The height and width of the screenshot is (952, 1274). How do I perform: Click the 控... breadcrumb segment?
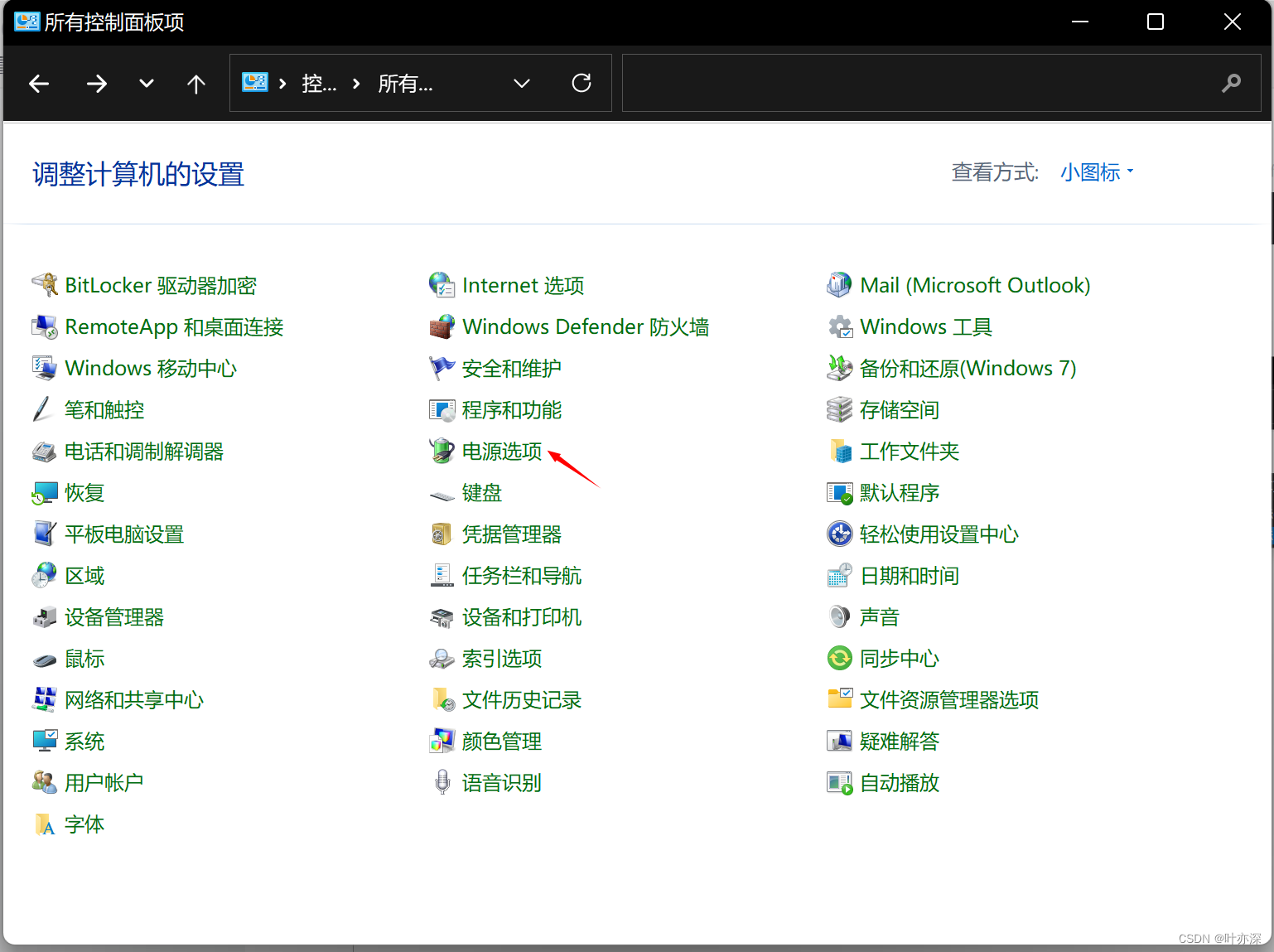tap(320, 83)
